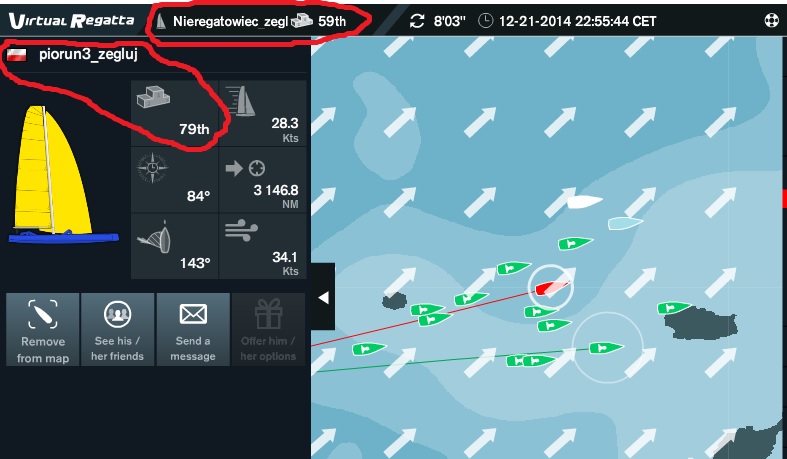
Task: Select the red selected boat on map
Action: (x=552, y=287)
